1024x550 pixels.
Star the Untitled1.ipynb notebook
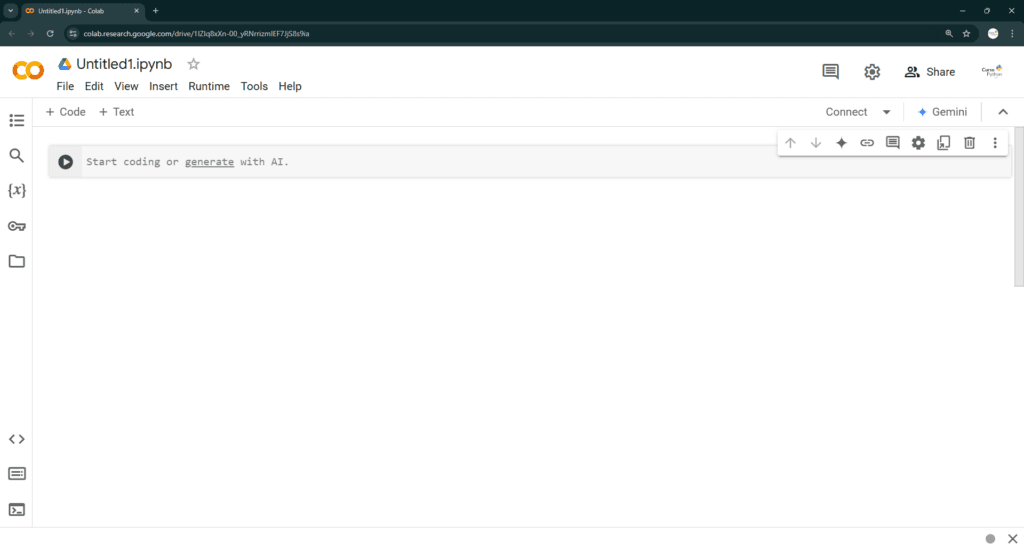click(194, 64)
